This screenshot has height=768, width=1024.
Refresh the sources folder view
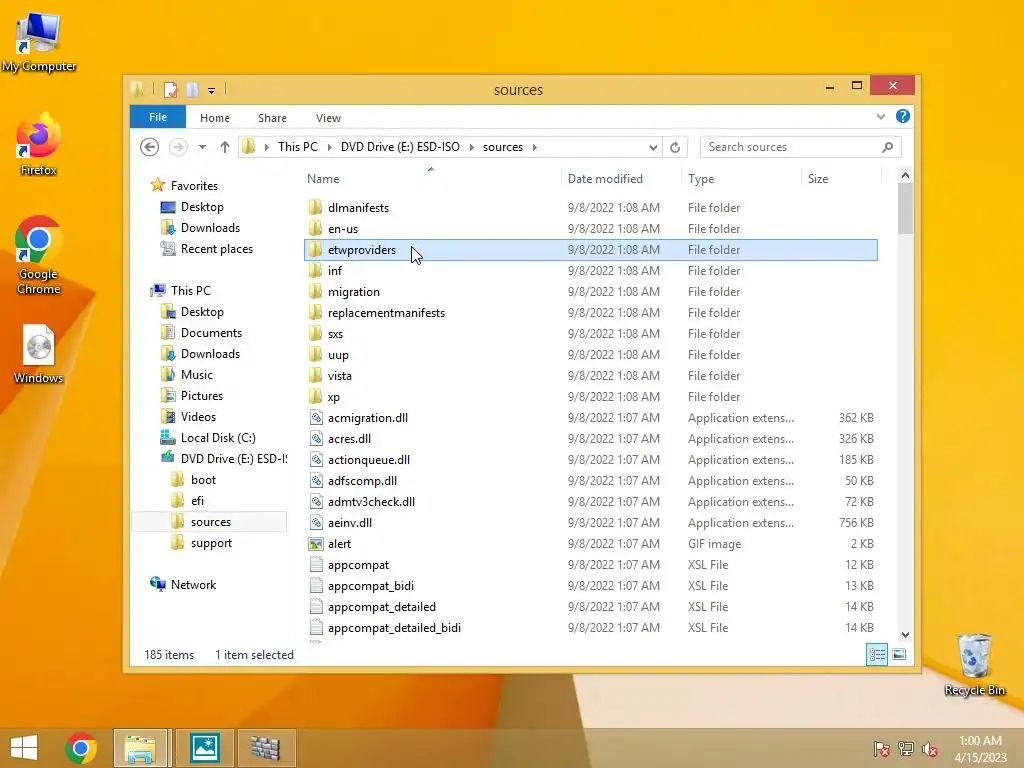coord(675,147)
